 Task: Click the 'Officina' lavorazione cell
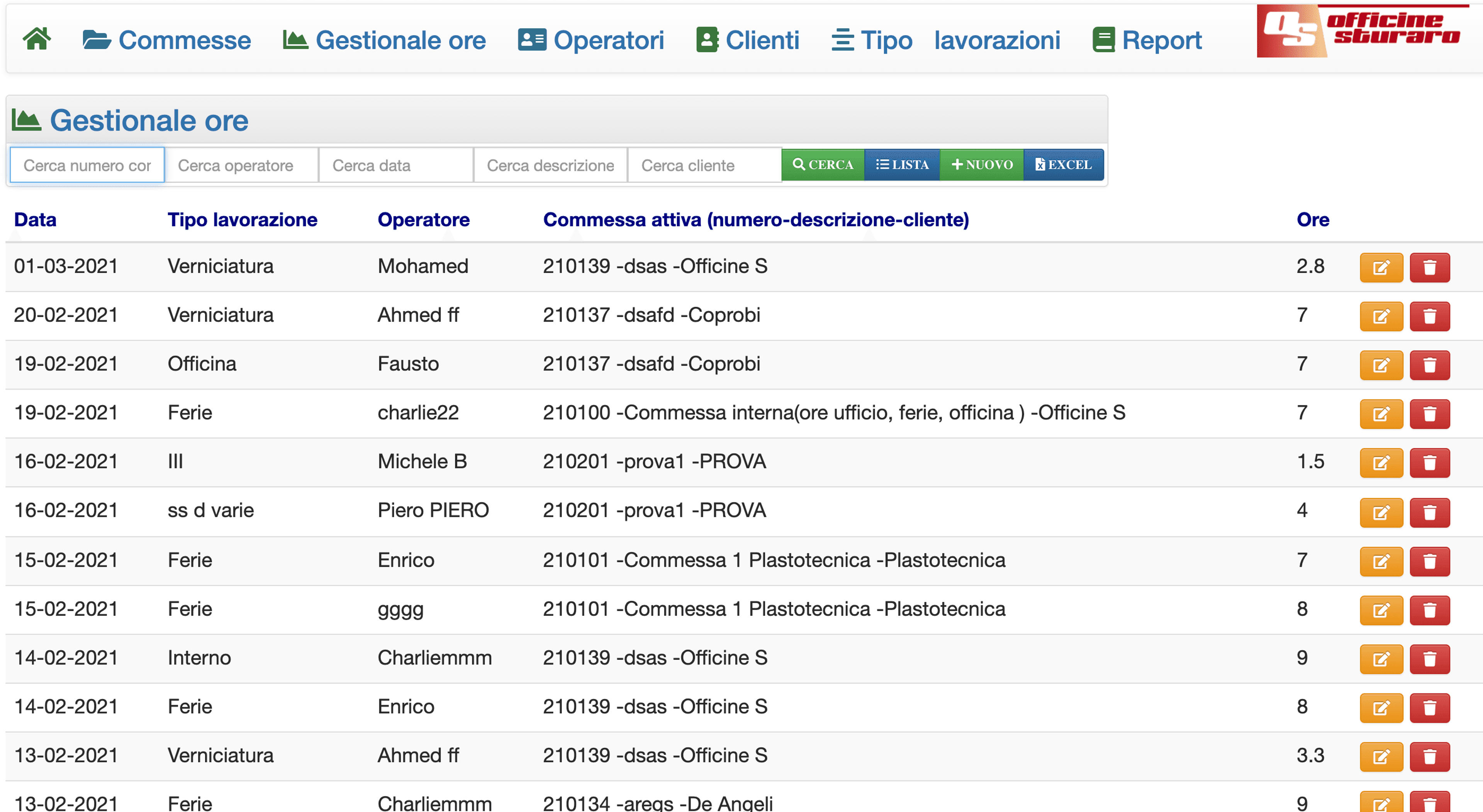point(202,364)
